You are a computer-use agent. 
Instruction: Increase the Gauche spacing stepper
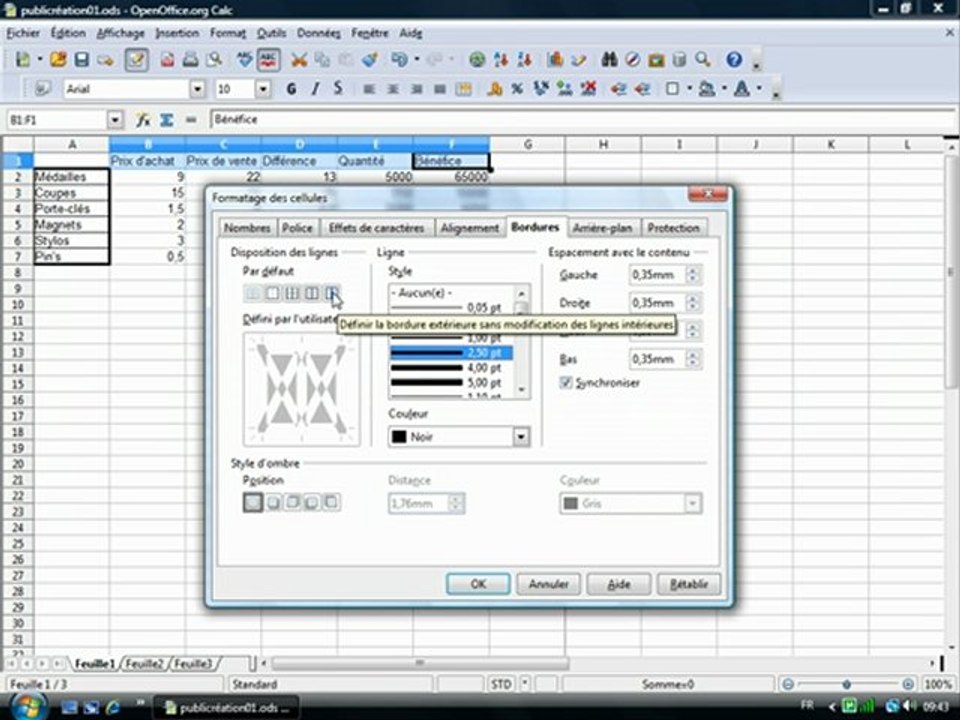pos(694,270)
